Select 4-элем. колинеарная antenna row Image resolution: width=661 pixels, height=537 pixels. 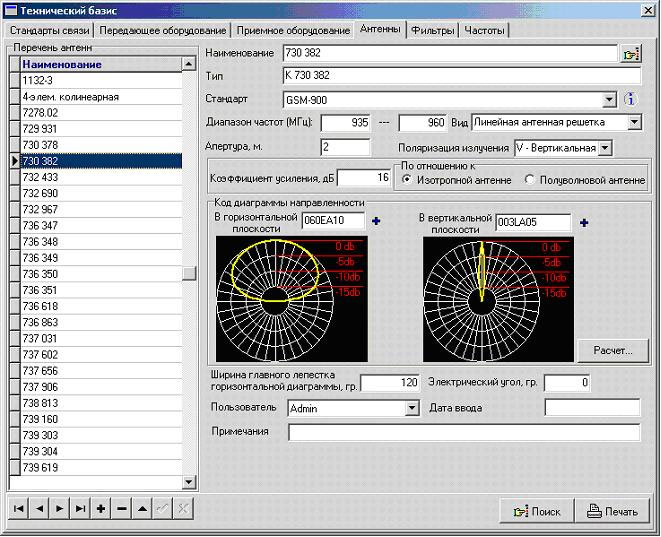101,97
